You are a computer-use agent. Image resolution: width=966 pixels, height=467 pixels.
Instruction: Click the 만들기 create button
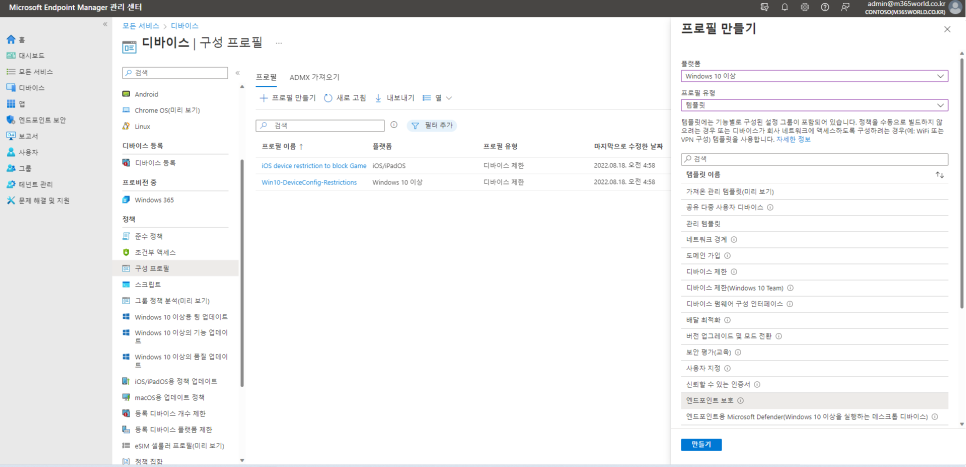[x=701, y=445]
